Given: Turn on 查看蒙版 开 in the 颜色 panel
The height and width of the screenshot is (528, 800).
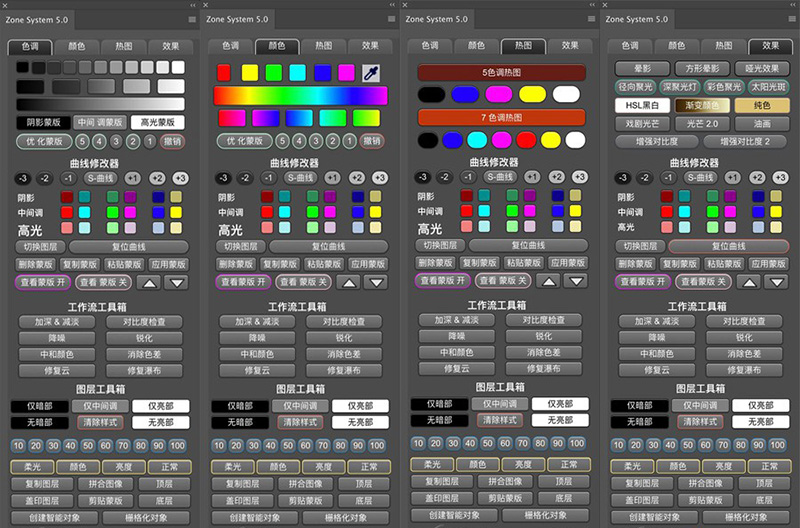Looking at the screenshot, I should [243, 282].
